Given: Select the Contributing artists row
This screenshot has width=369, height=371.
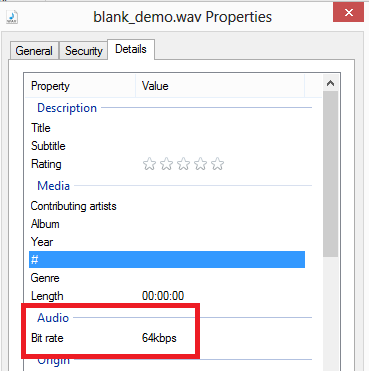Looking at the screenshot, I should [167, 206].
